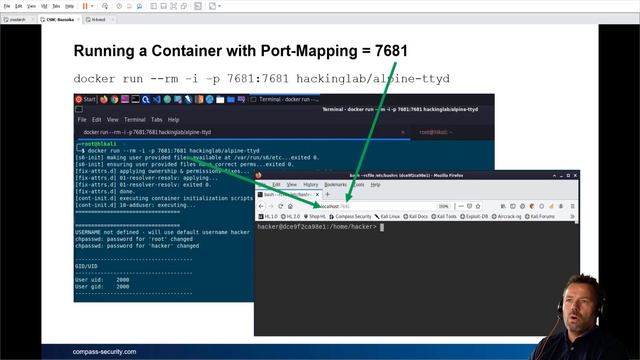The image size is (640, 360).
Task: Launch Chrome from the Kali panel
Action: 114,99
